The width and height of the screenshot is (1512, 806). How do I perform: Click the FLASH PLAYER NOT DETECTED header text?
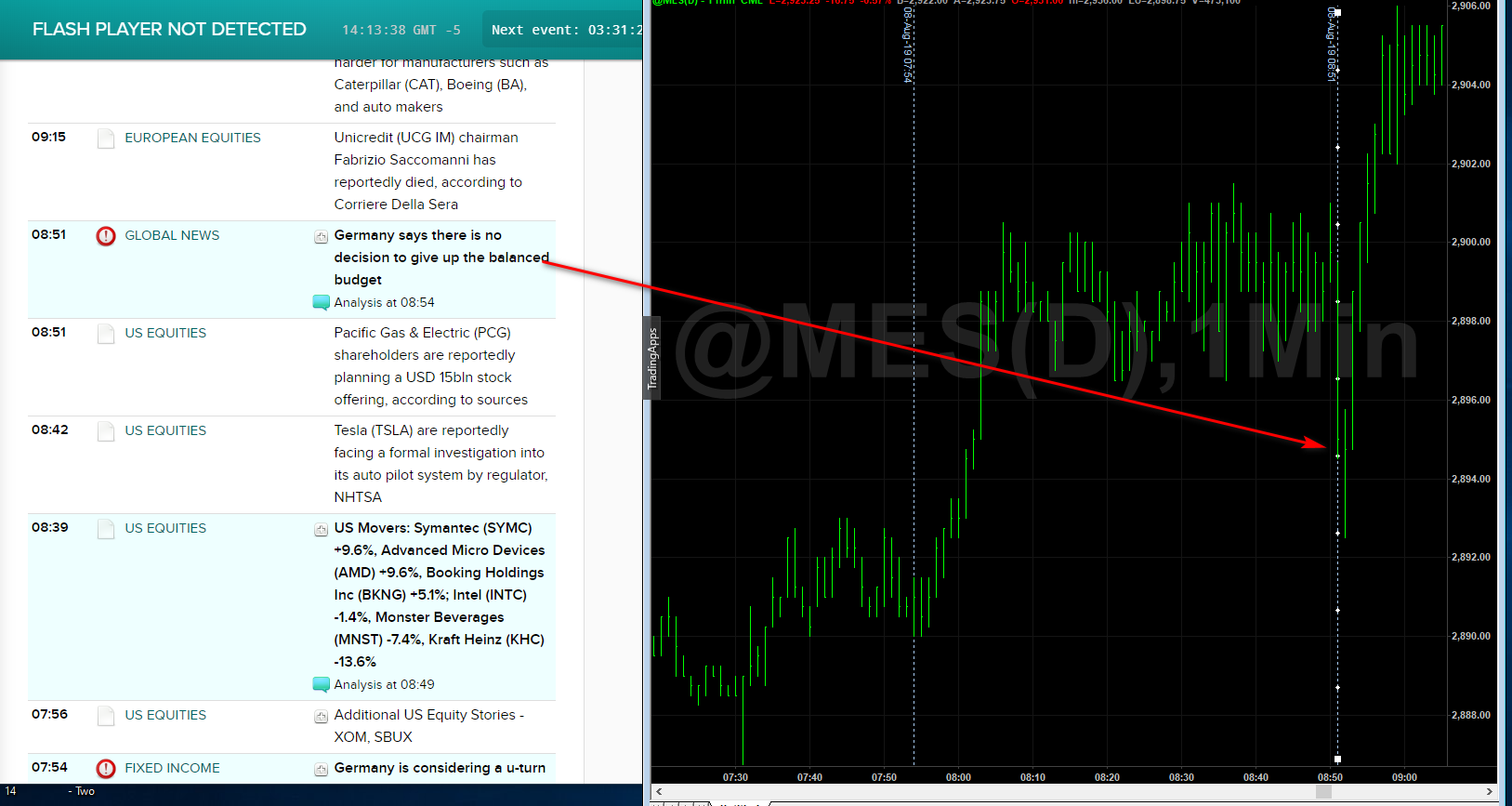[169, 30]
